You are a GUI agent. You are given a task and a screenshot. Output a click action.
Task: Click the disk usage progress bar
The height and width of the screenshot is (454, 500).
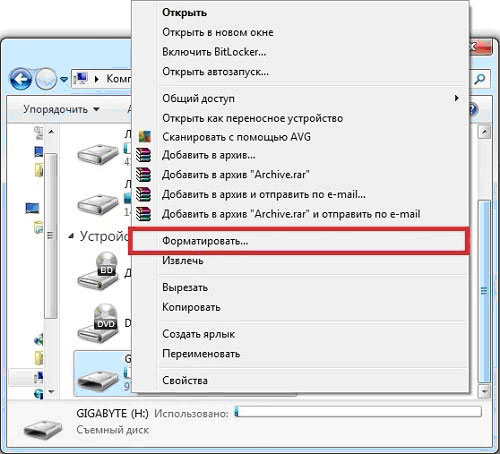click(x=358, y=412)
